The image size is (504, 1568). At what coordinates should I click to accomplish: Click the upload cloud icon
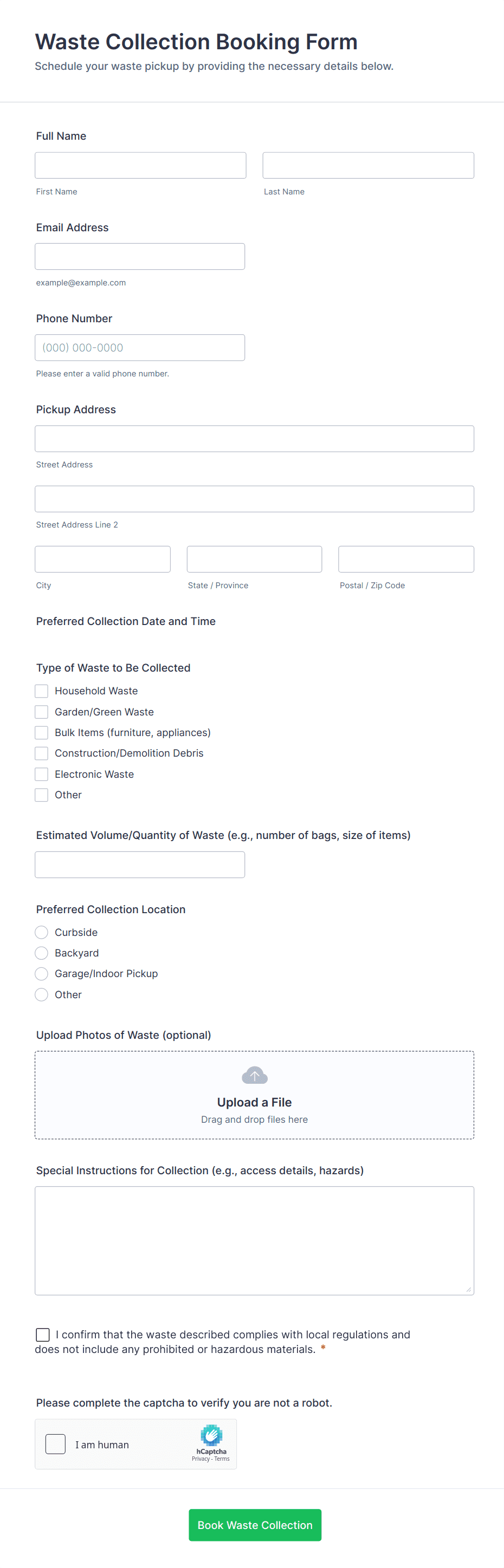pyautogui.click(x=254, y=1075)
